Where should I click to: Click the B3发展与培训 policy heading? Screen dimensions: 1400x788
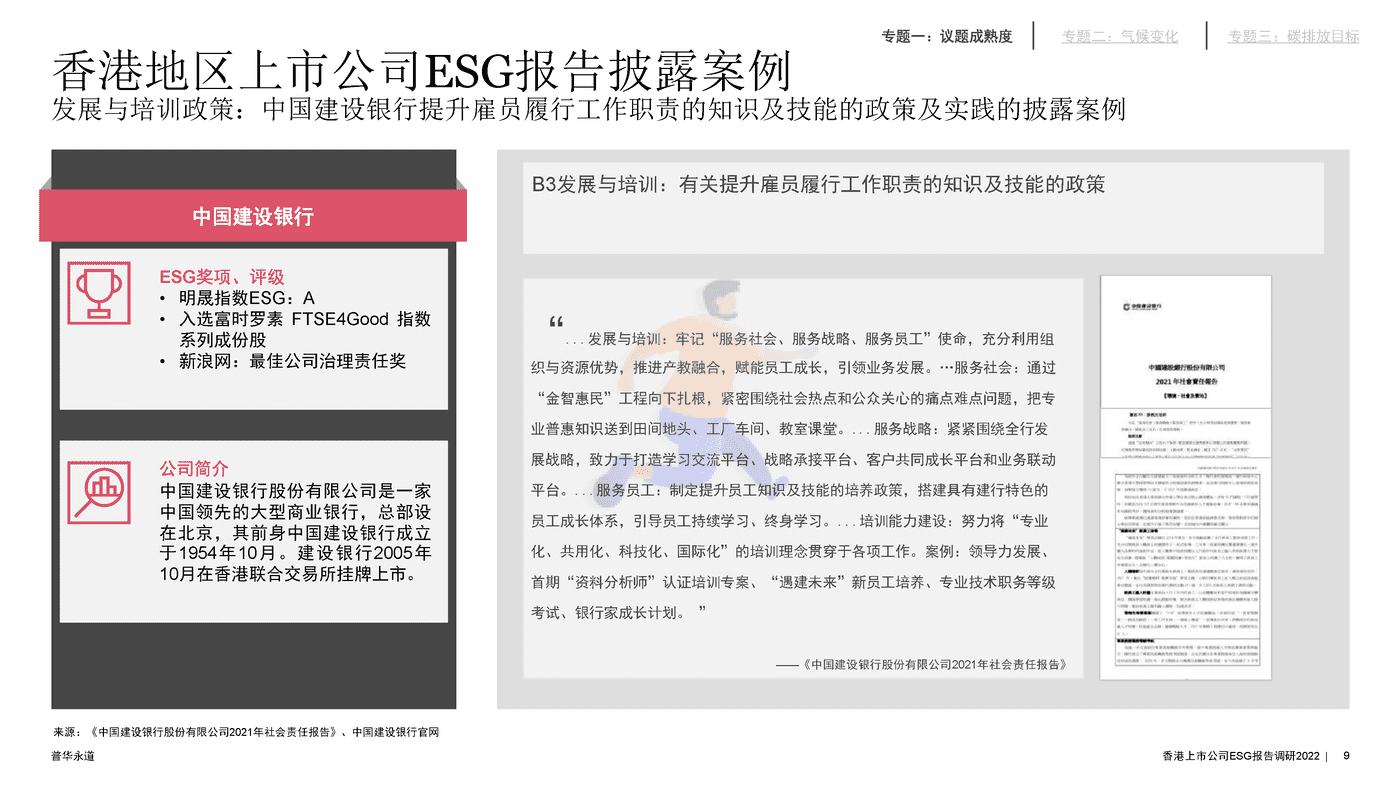tap(818, 184)
